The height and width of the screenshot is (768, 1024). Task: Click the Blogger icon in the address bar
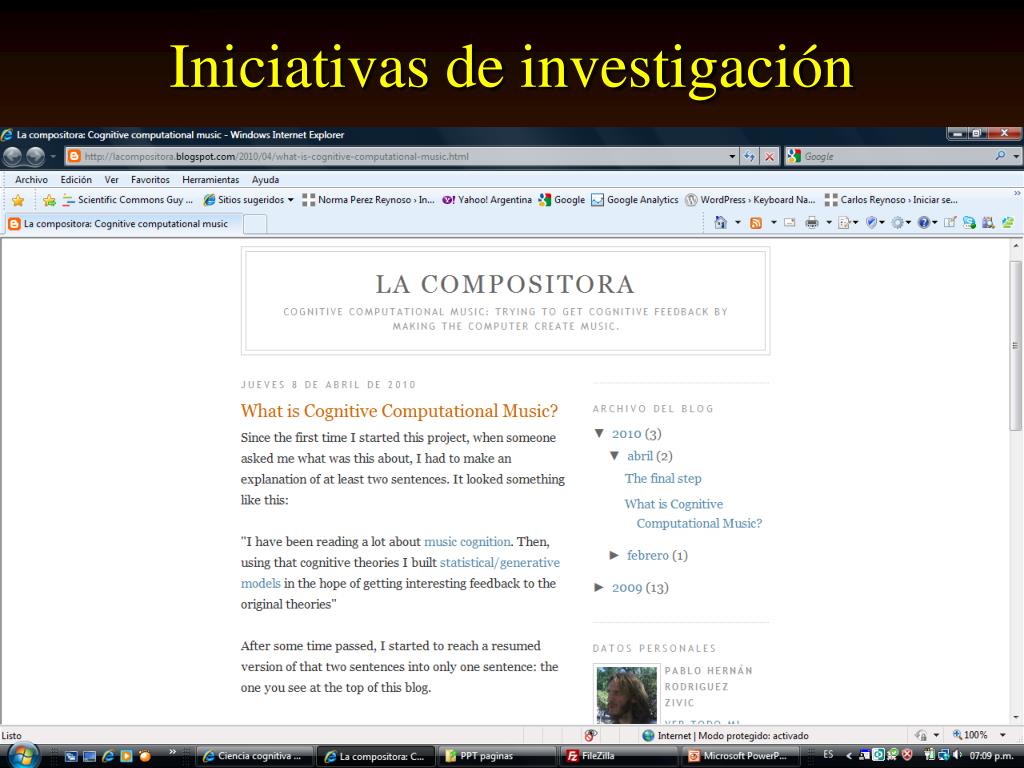[74, 157]
